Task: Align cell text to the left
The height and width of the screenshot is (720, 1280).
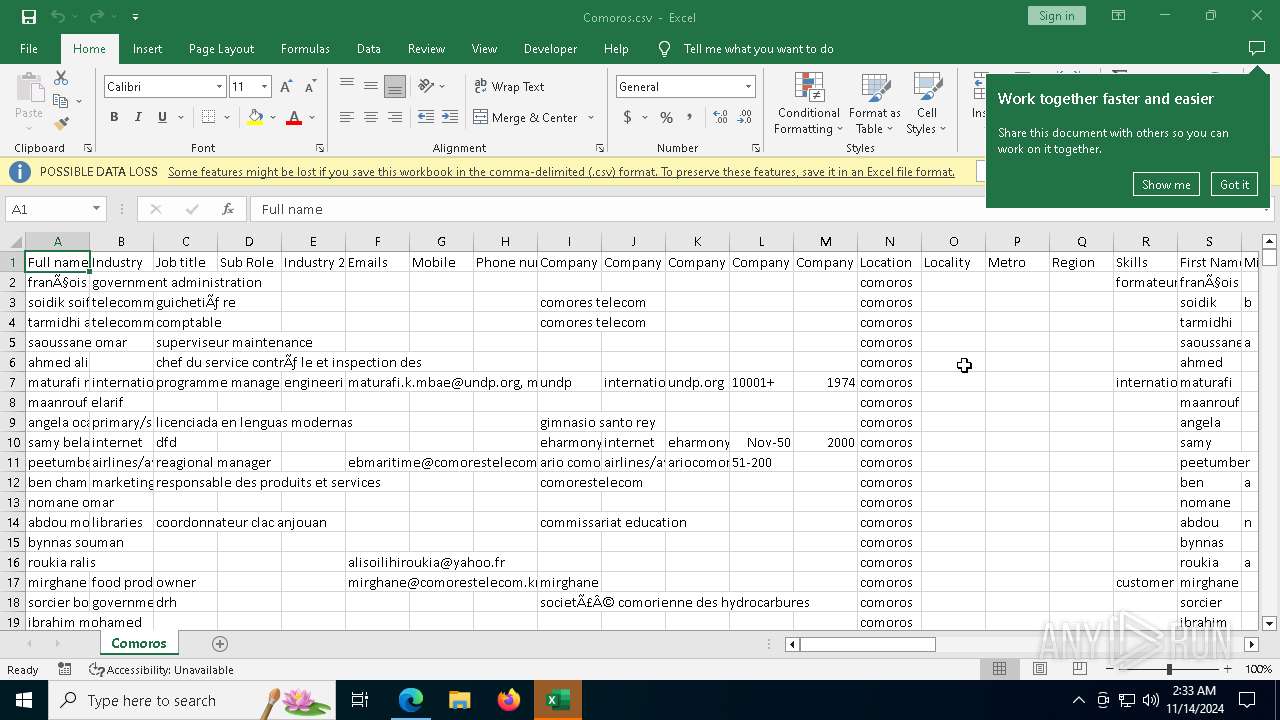Action: pyautogui.click(x=347, y=117)
